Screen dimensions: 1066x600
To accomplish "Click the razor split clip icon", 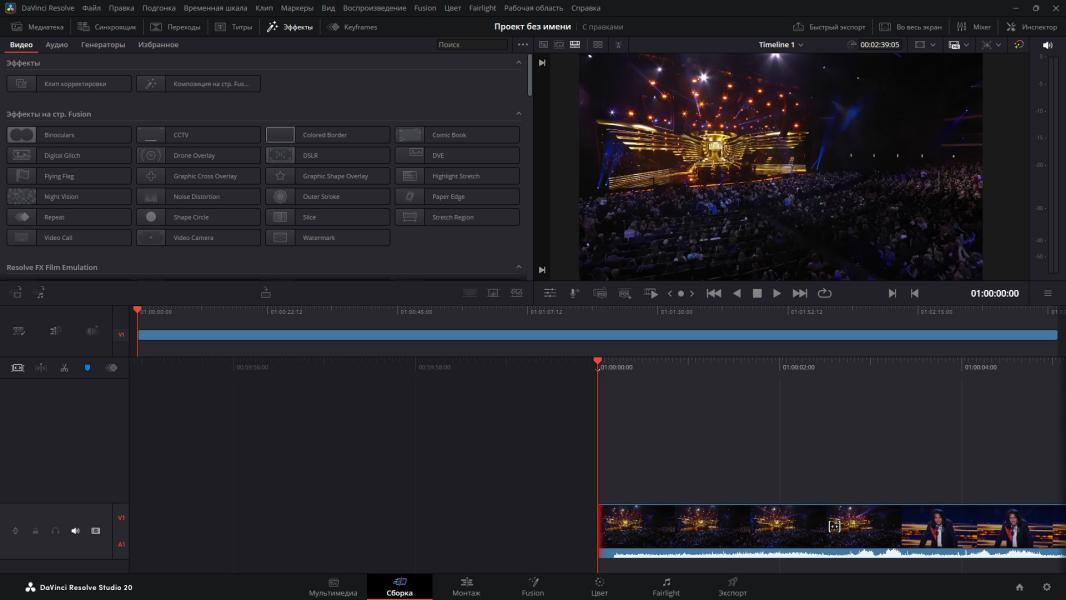I will [64, 368].
